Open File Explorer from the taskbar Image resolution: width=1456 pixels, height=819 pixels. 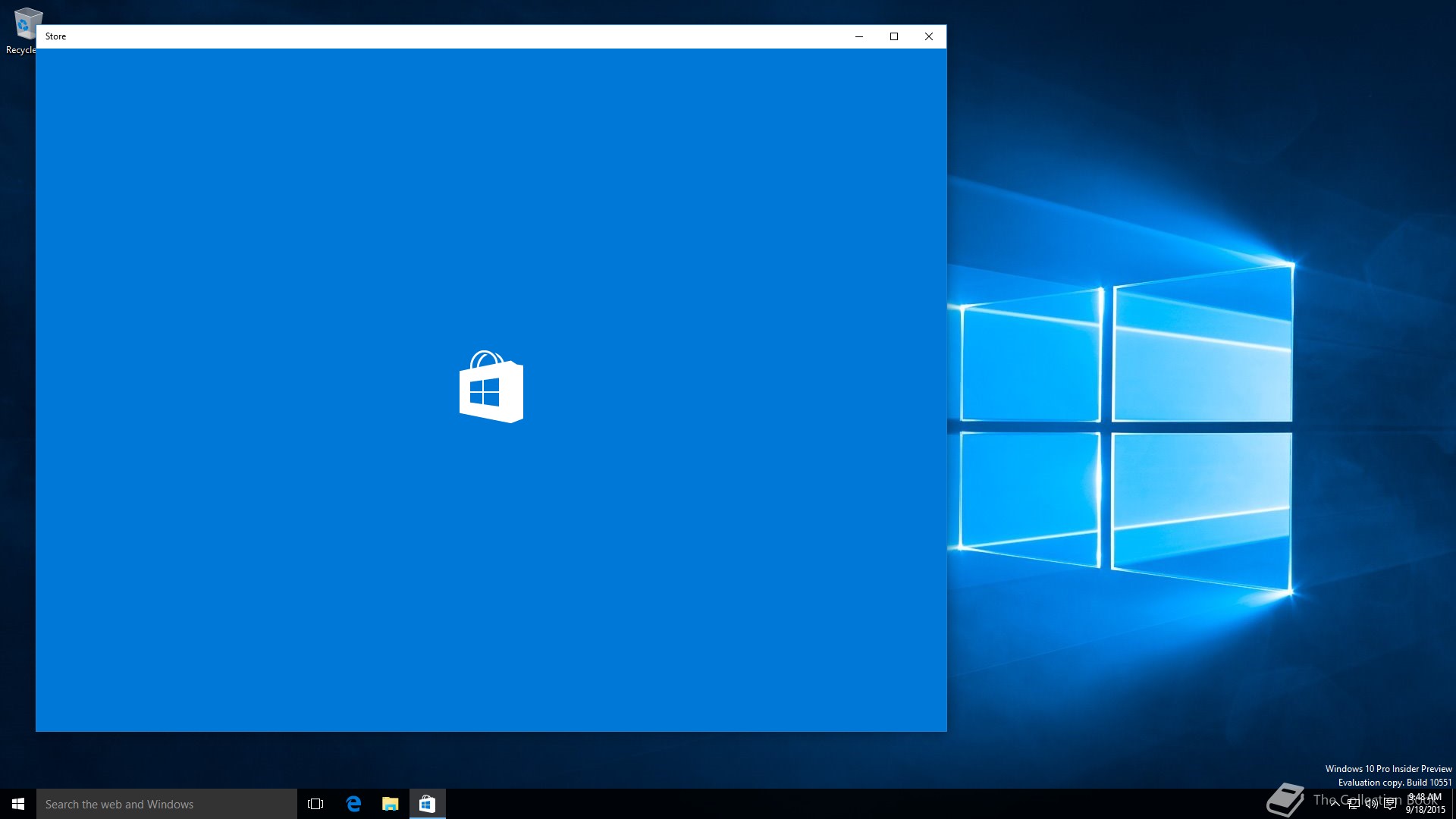[391, 804]
